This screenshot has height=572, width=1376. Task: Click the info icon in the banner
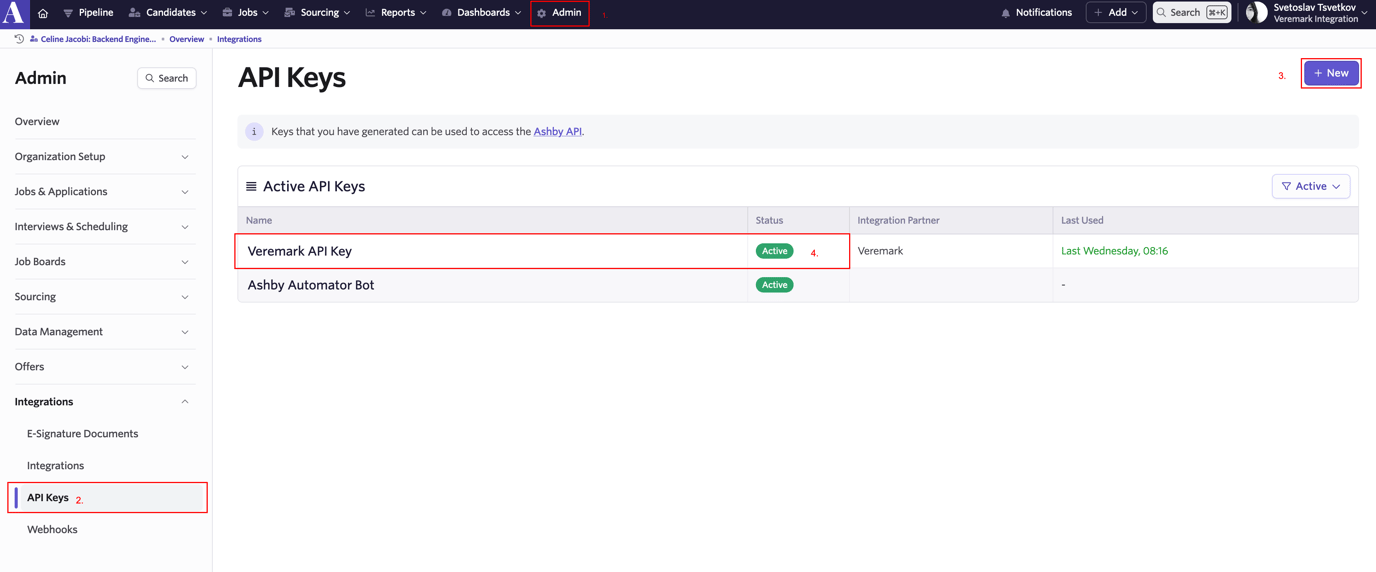point(254,131)
